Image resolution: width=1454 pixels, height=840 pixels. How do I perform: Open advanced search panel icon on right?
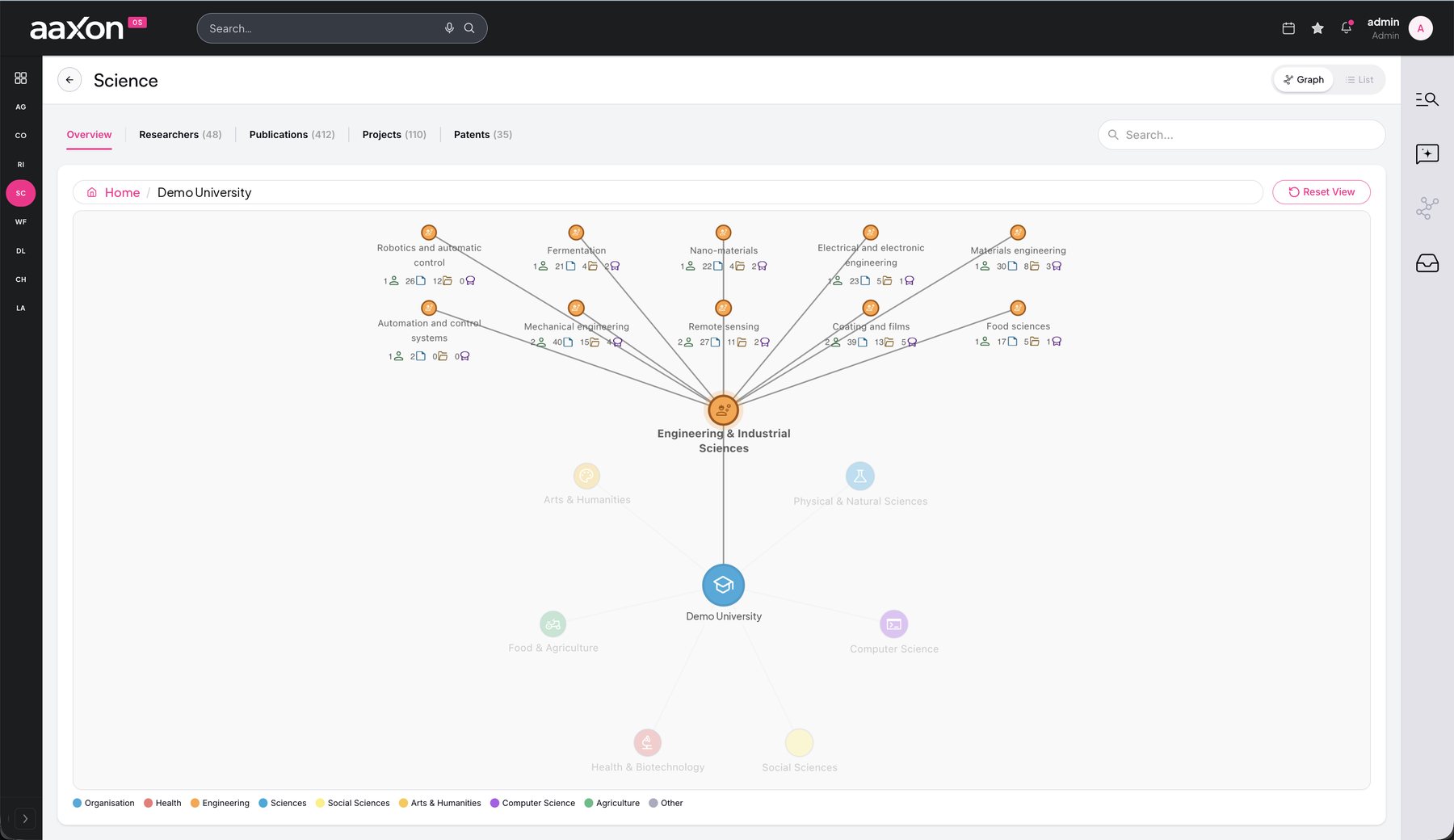(x=1427, y=99)
